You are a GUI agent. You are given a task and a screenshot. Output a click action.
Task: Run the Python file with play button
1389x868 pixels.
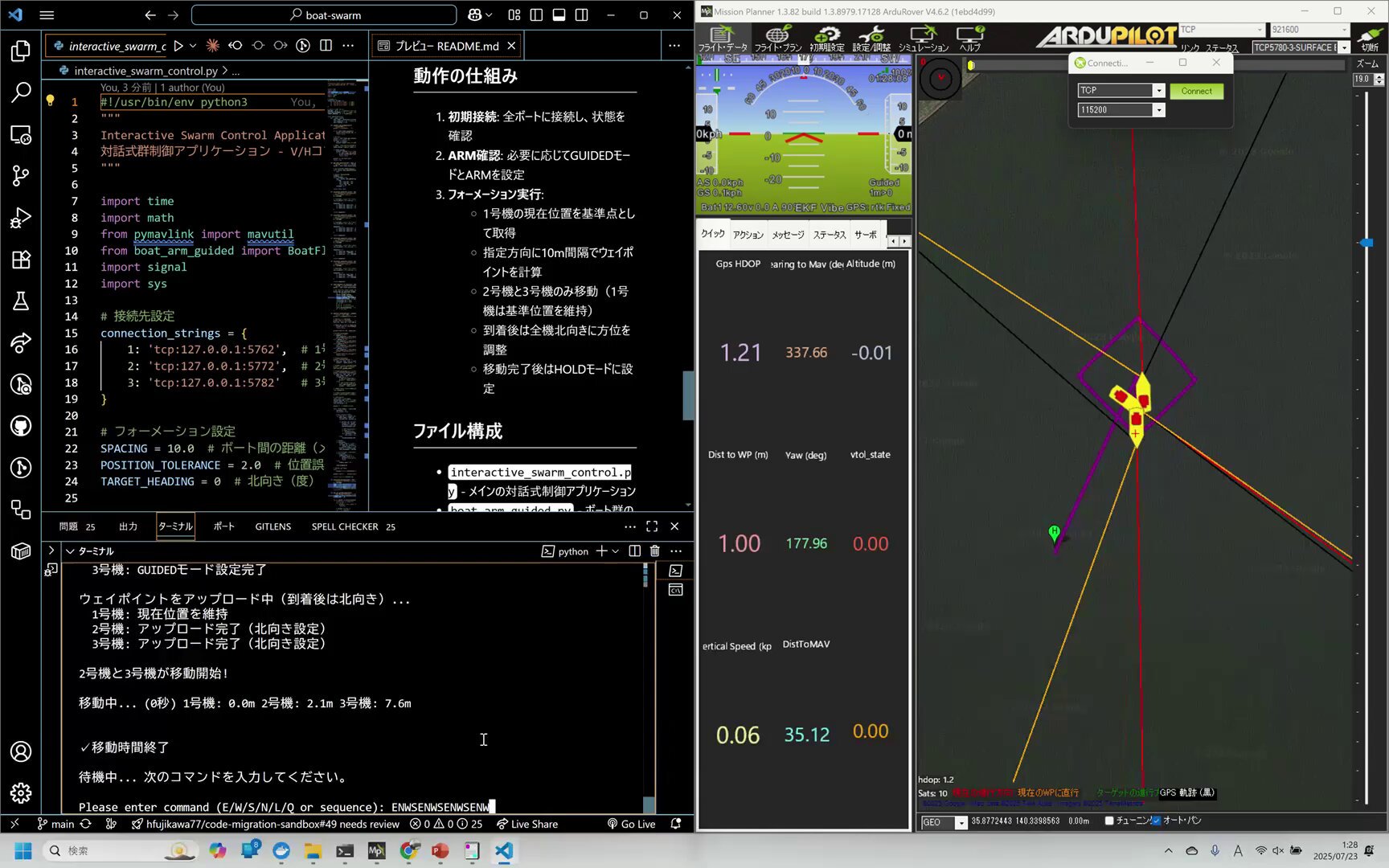point(178,46)
